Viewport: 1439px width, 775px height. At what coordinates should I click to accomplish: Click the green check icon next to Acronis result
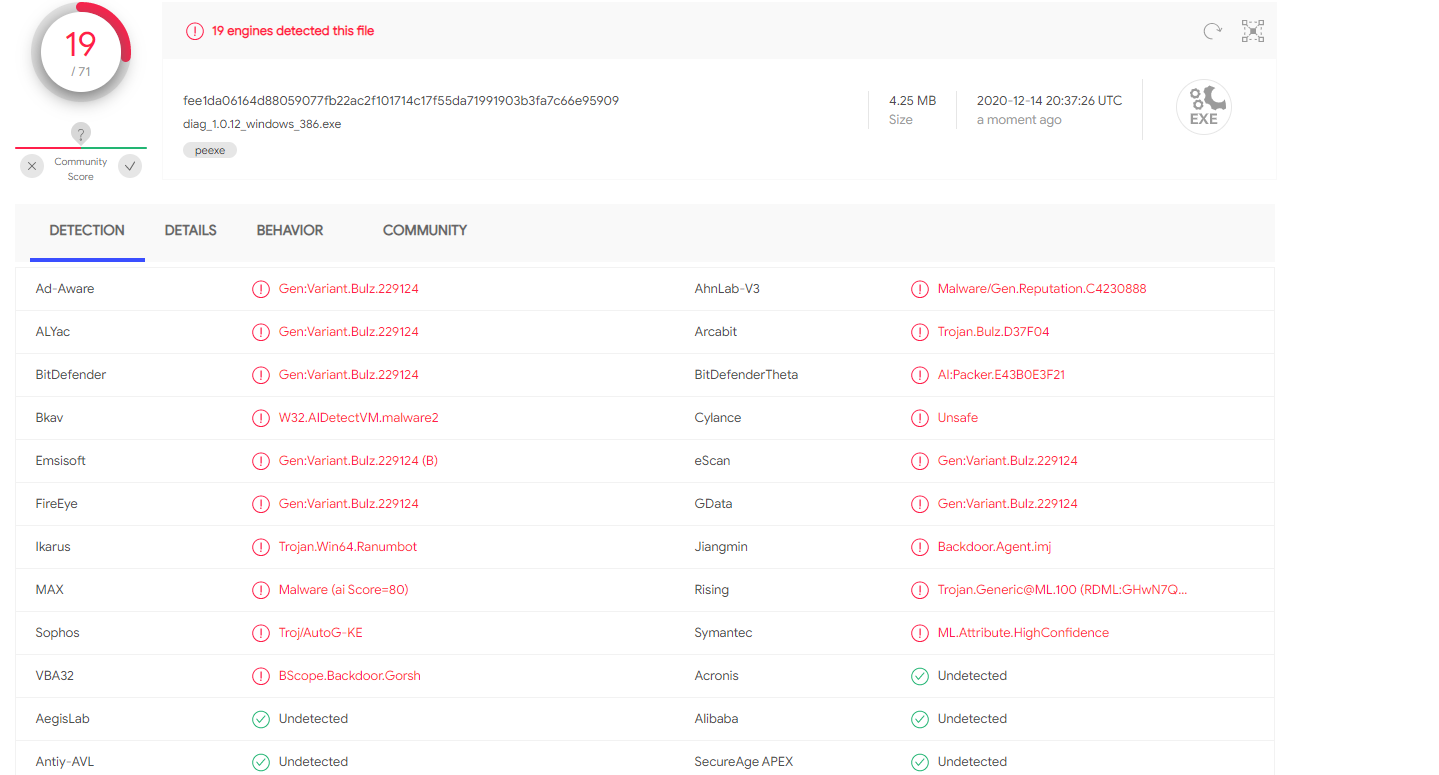point(920,676)
